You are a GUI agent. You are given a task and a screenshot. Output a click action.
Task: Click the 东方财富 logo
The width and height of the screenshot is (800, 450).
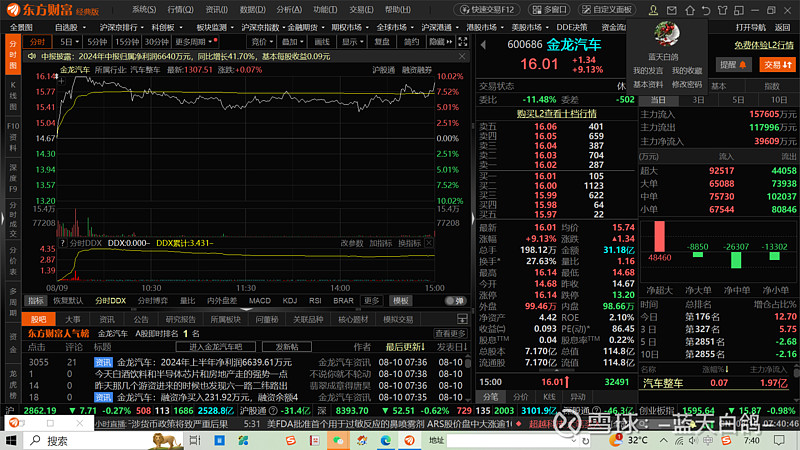pos(52,10)
